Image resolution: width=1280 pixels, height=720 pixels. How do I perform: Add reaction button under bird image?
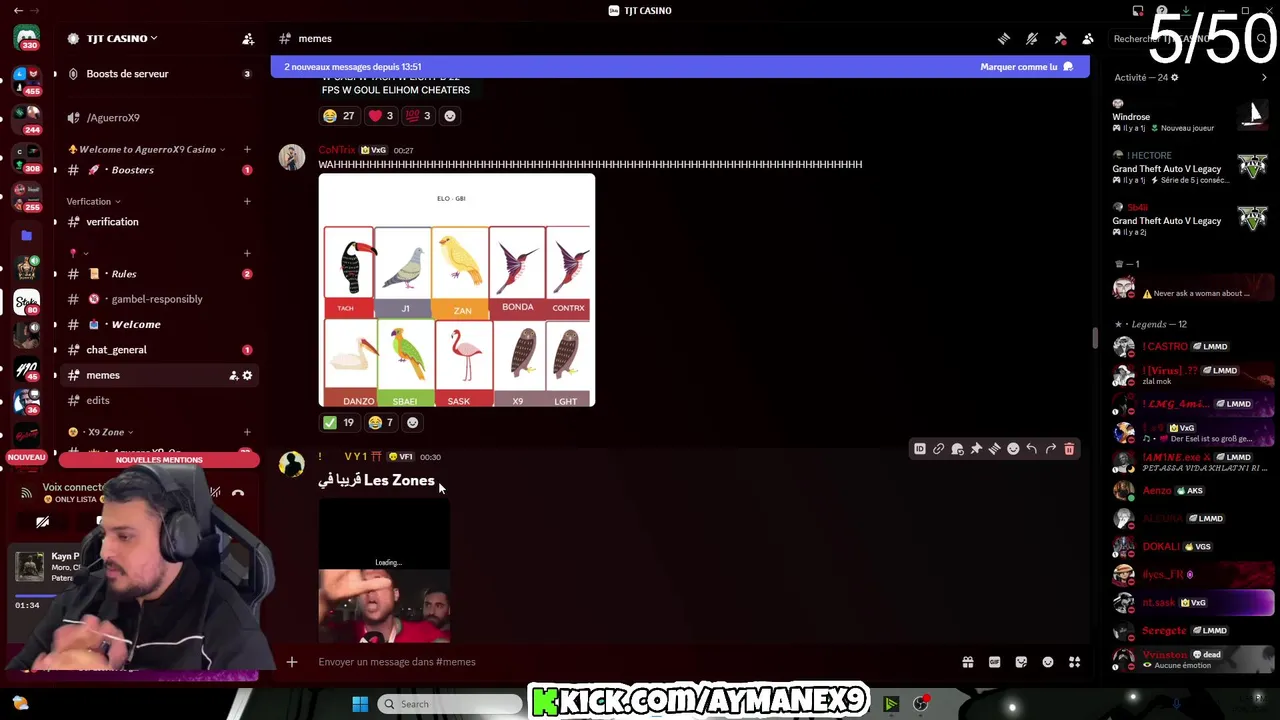(x=412, y=422)
